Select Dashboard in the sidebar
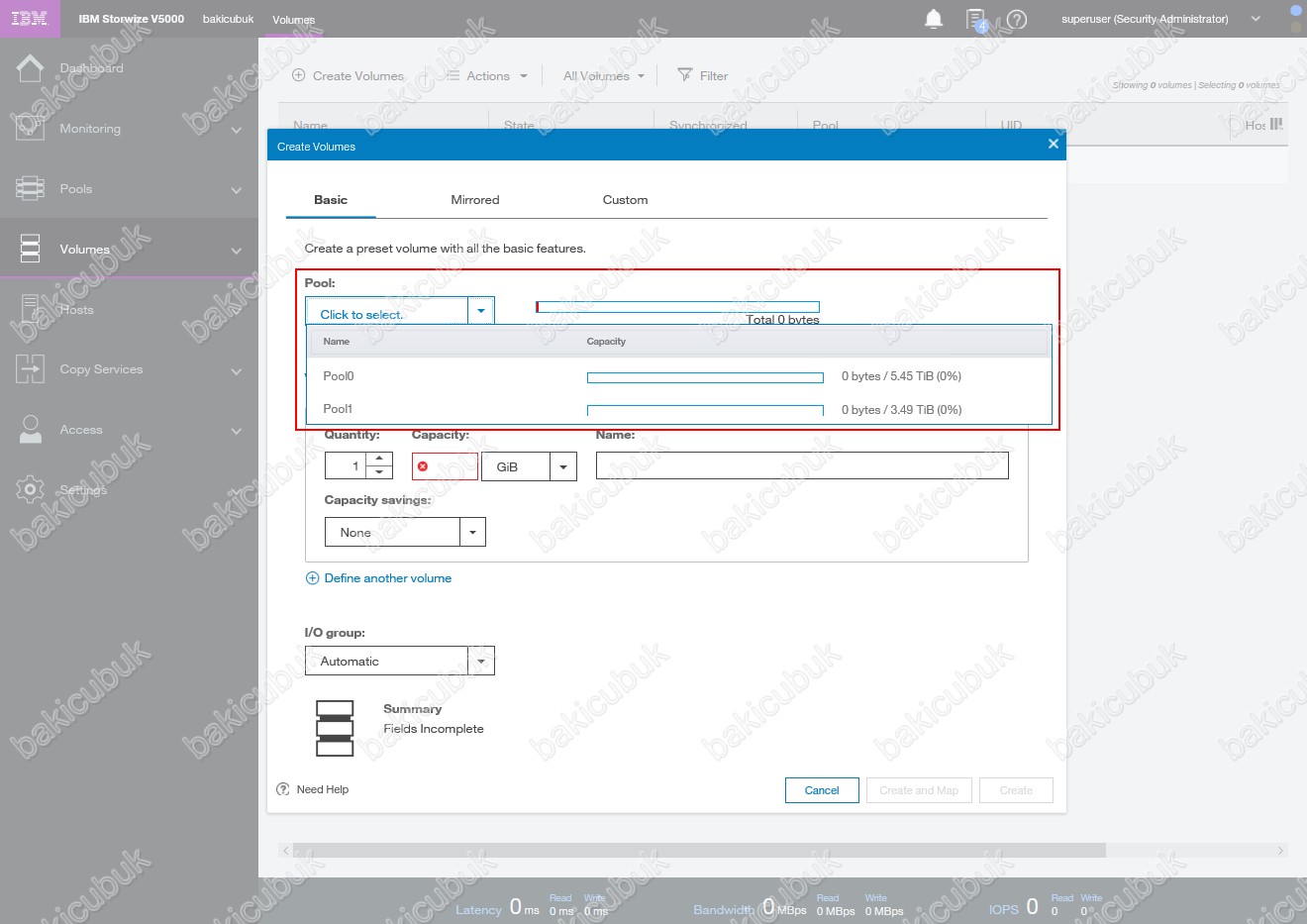This screenshot has height=924, width=1307. (x=91, y=68)
